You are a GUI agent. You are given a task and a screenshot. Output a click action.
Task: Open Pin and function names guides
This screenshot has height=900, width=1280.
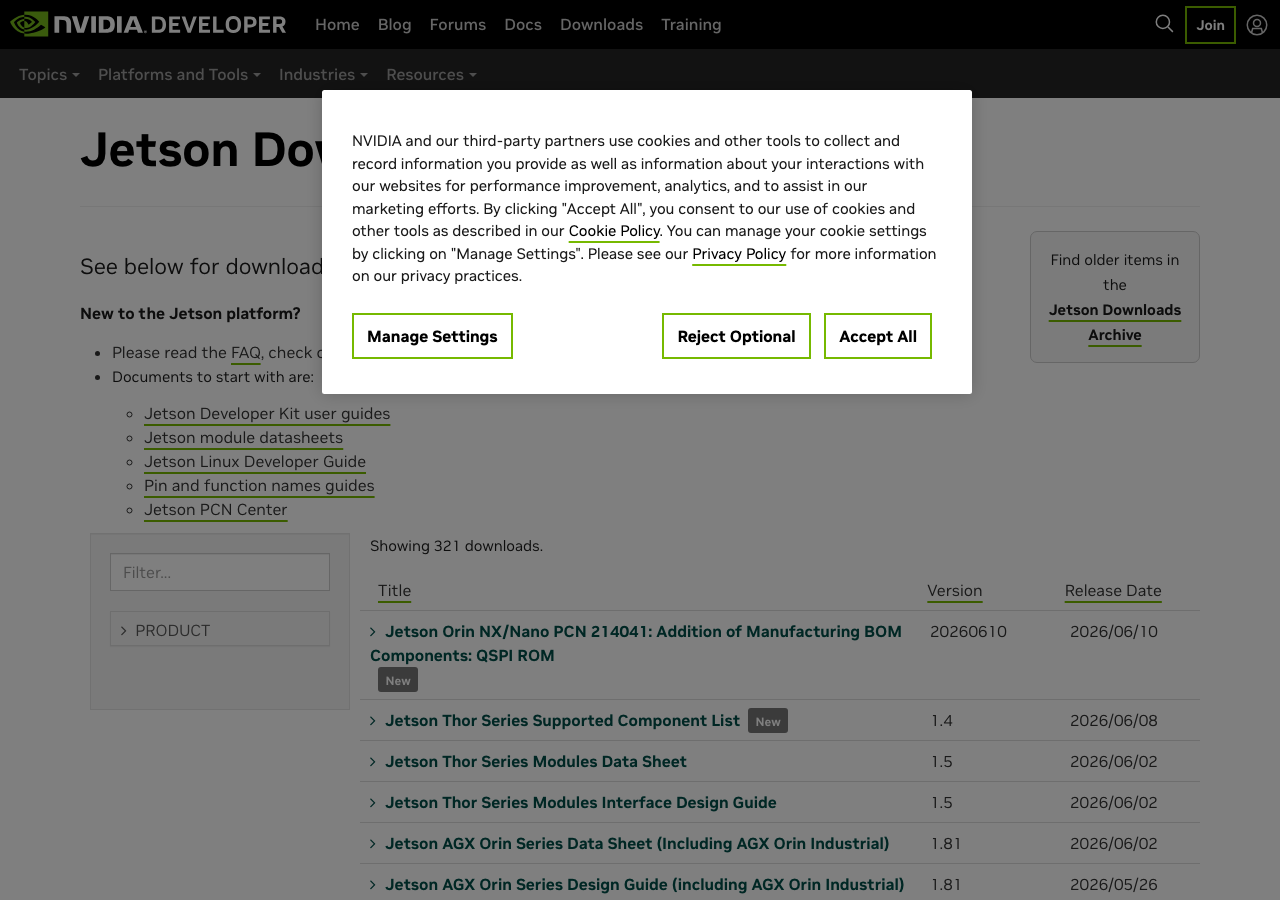click(x=259, y=485)
